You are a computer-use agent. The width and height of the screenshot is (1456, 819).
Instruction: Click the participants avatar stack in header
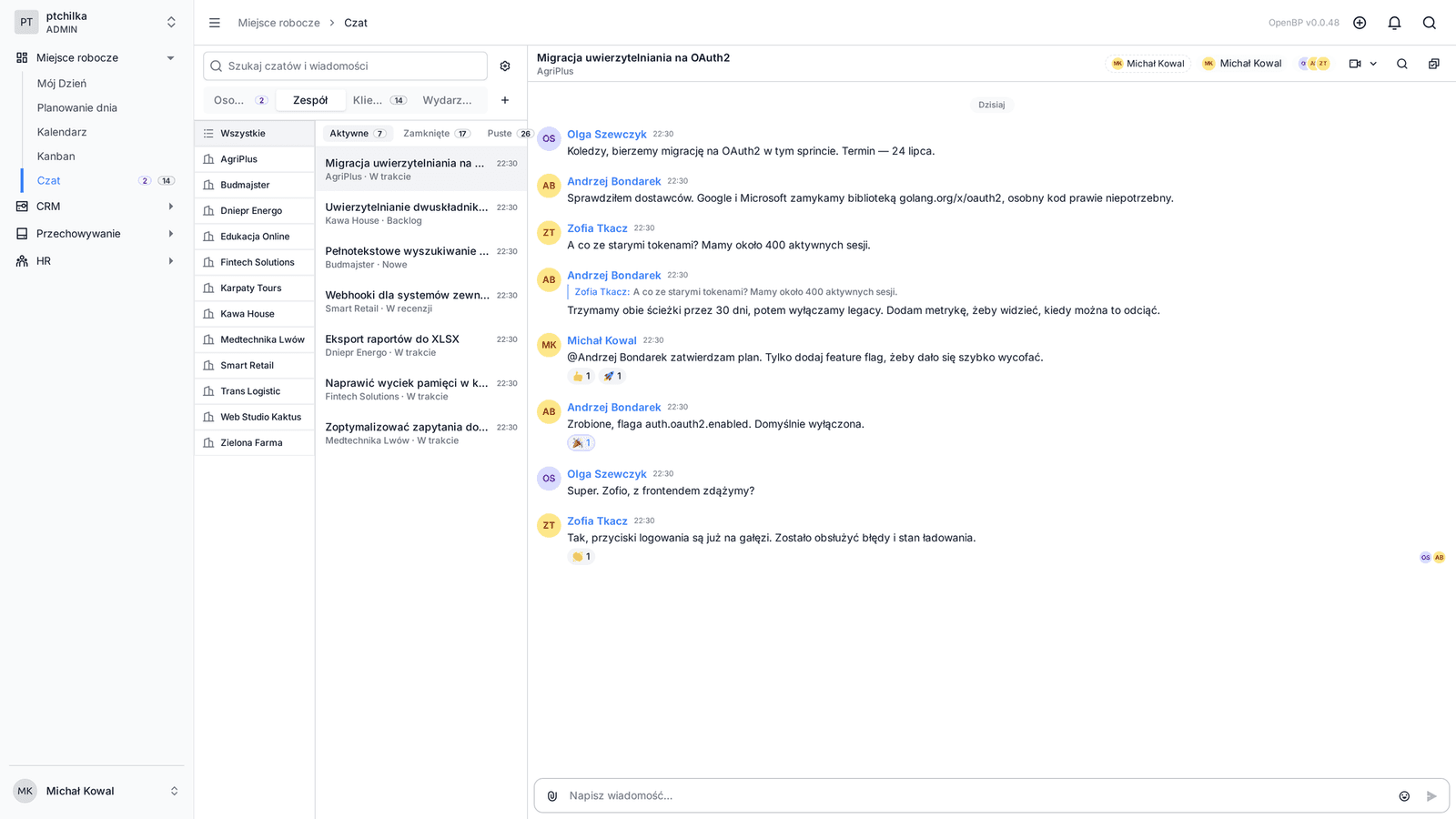click(x=1314, y=64)
